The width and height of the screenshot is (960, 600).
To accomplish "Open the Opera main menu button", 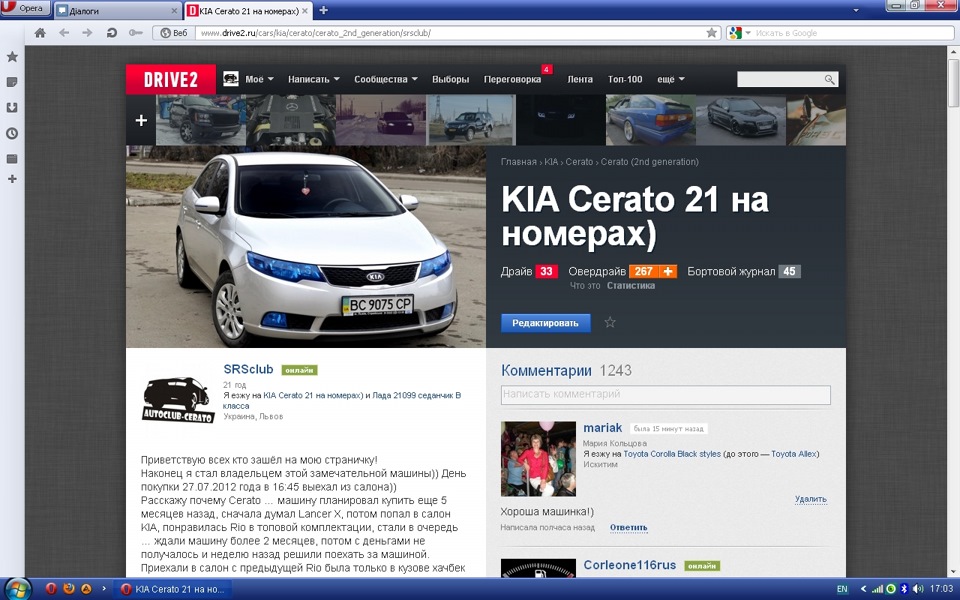I will 24,9.
